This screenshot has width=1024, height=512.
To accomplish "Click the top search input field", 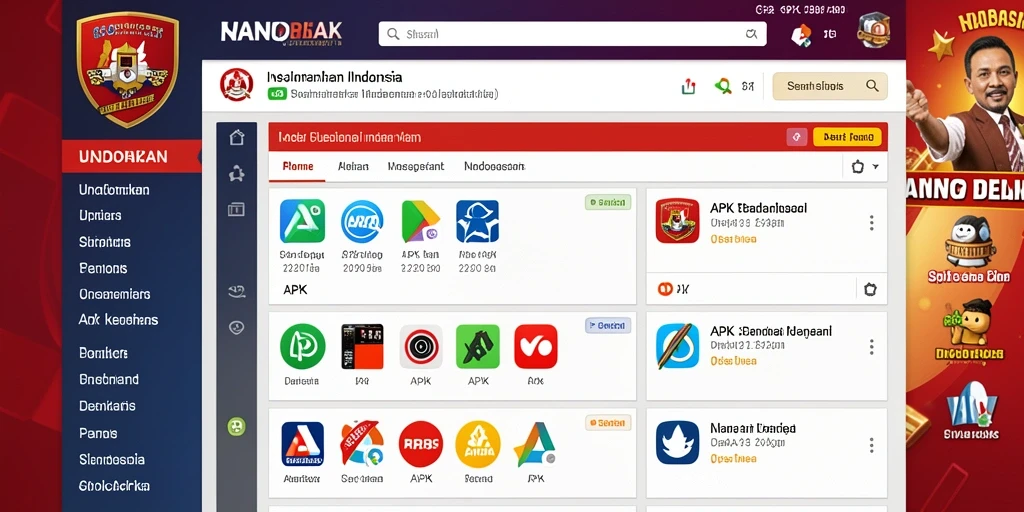I will coord(573,34).
